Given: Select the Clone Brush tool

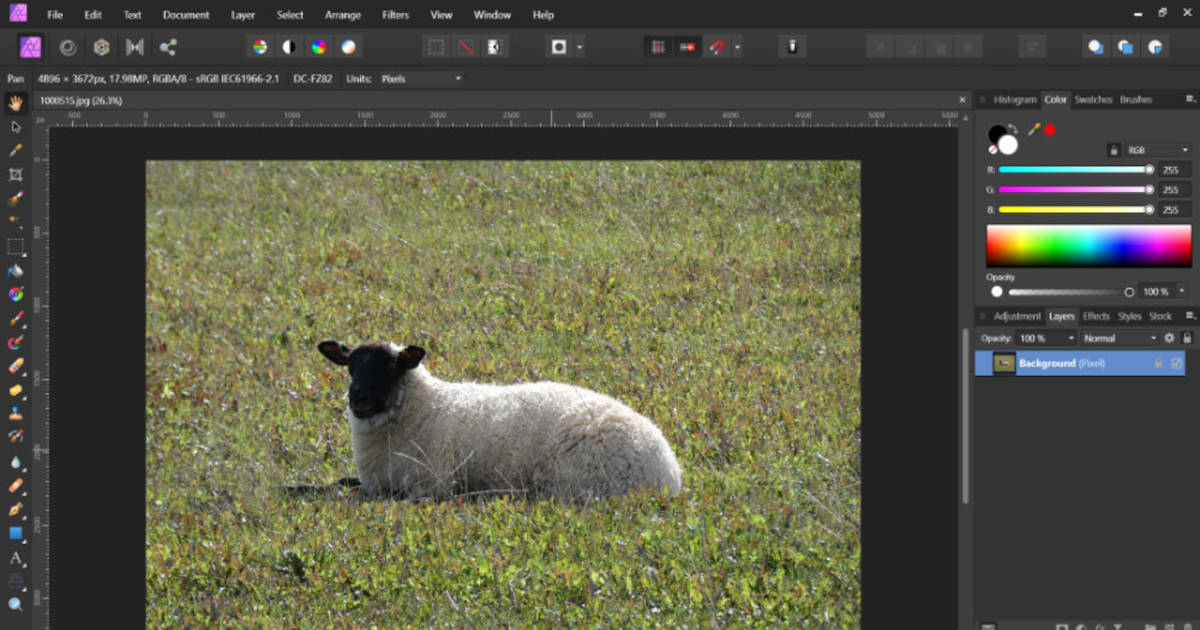Looking at the screenshot, I should pos(15,413).
